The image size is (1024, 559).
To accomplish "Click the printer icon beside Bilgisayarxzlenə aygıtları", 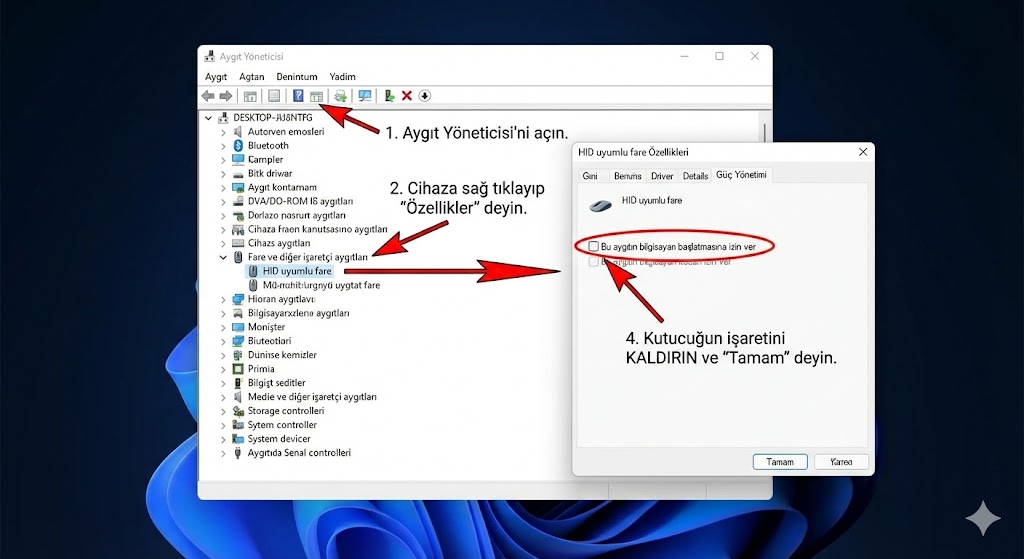I will (238, 313).
